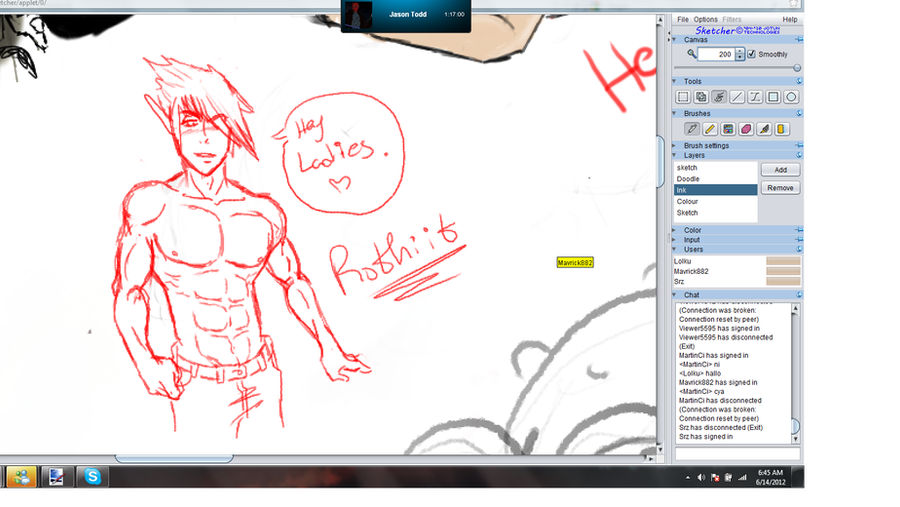Toggle the Layers panel pin
This screenshot has width=900, height=507.
pos(798,155)
